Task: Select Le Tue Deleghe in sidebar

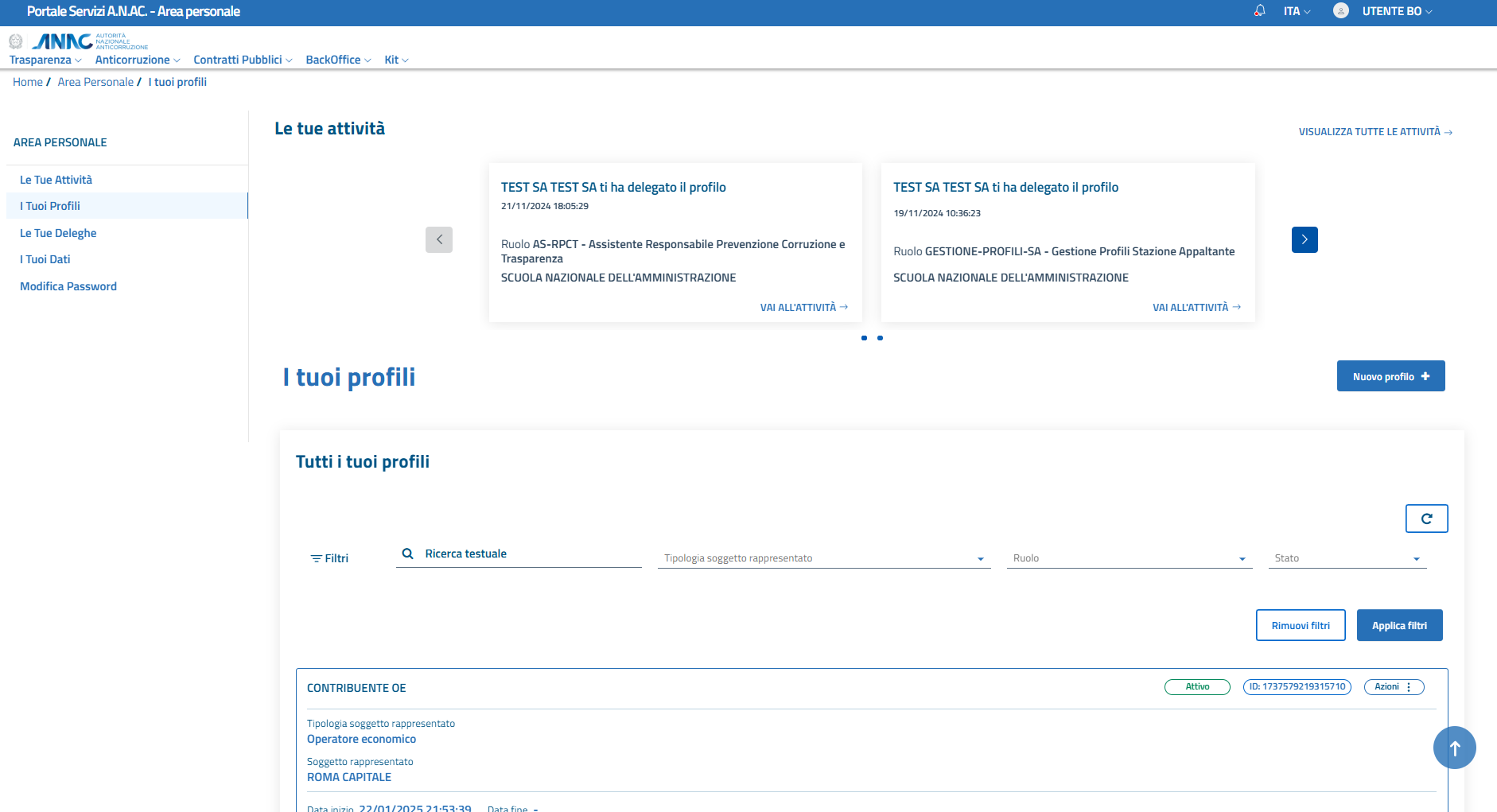Action: (58, 233)
